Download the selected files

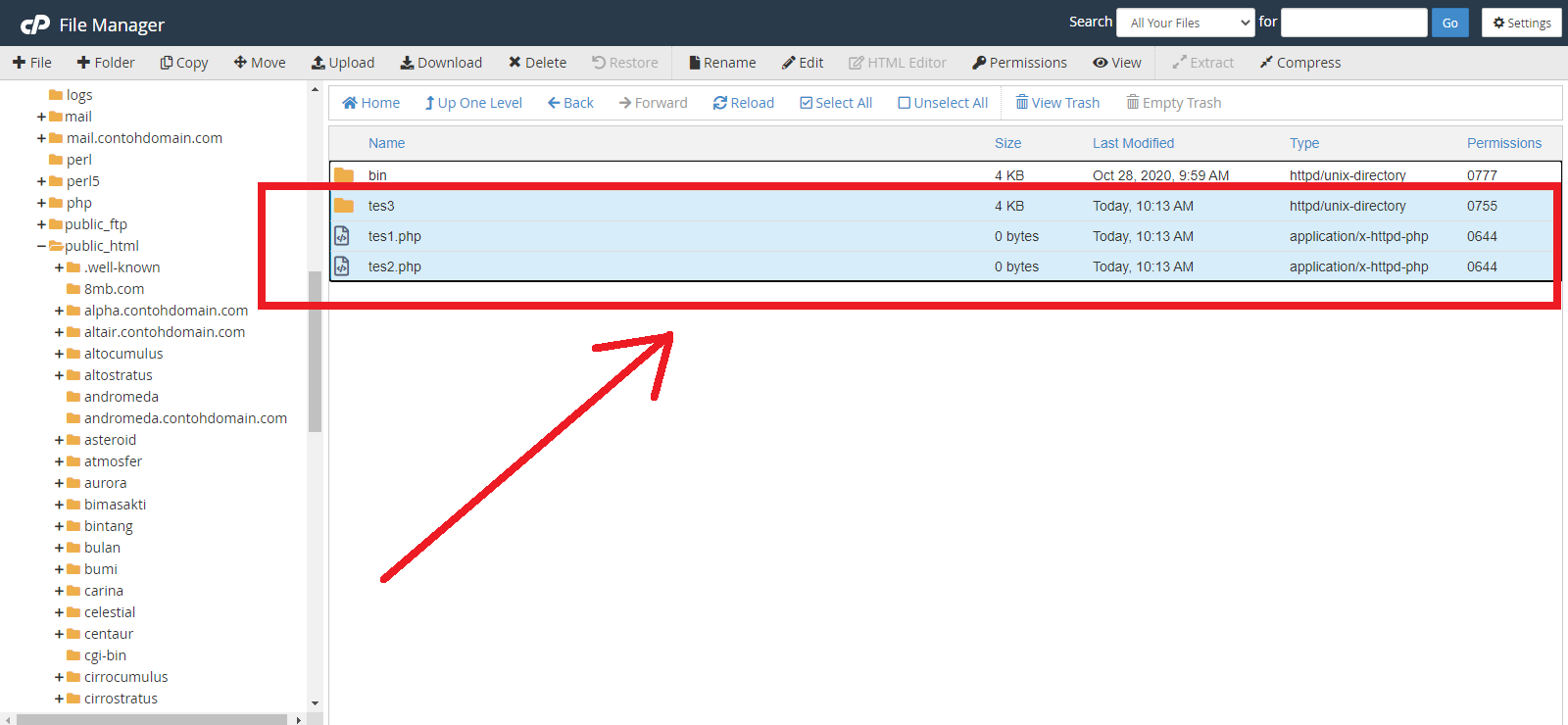point(441,63)
